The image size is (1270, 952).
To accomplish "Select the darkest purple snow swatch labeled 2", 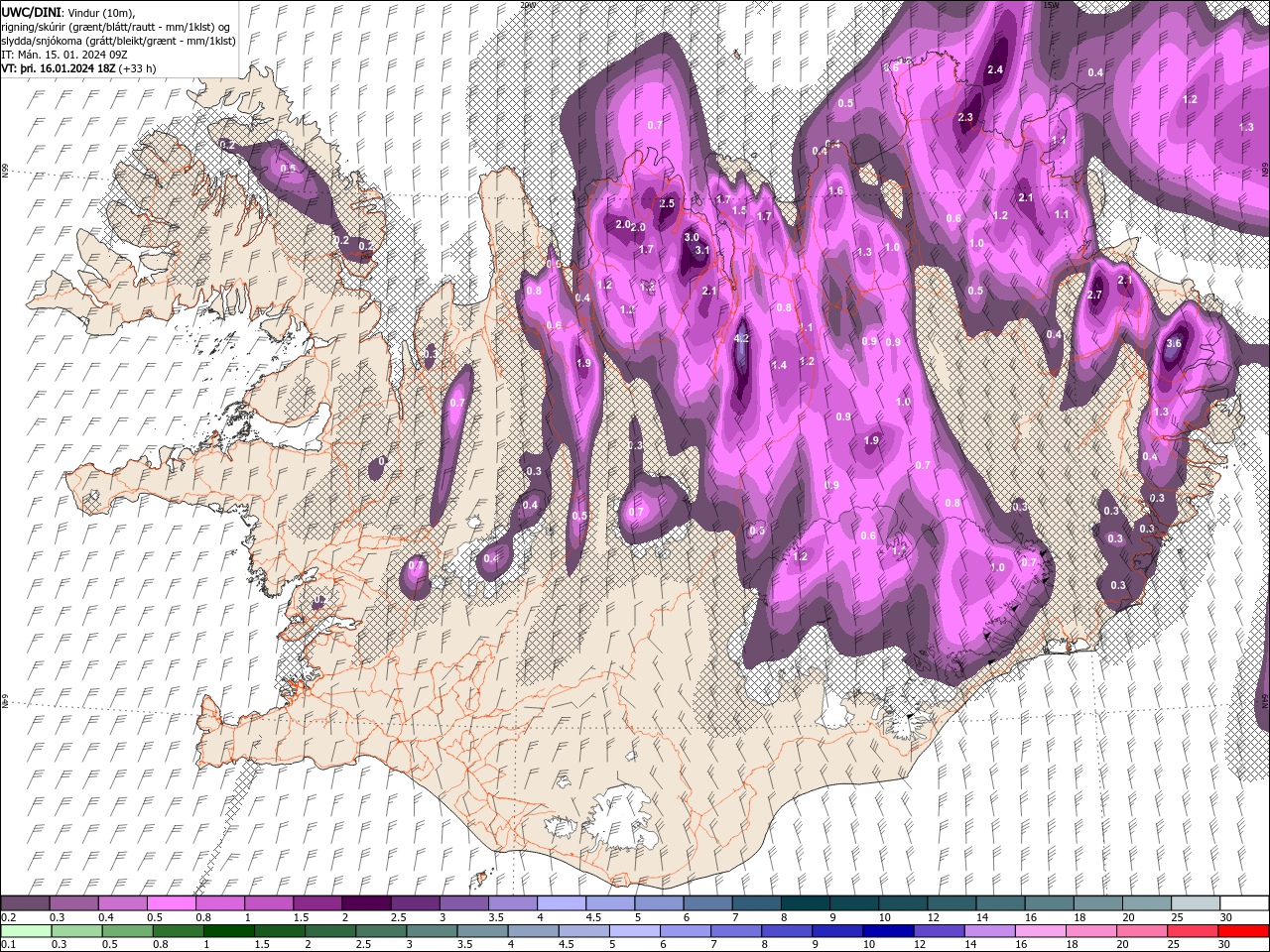I will (x=365, y=903).
